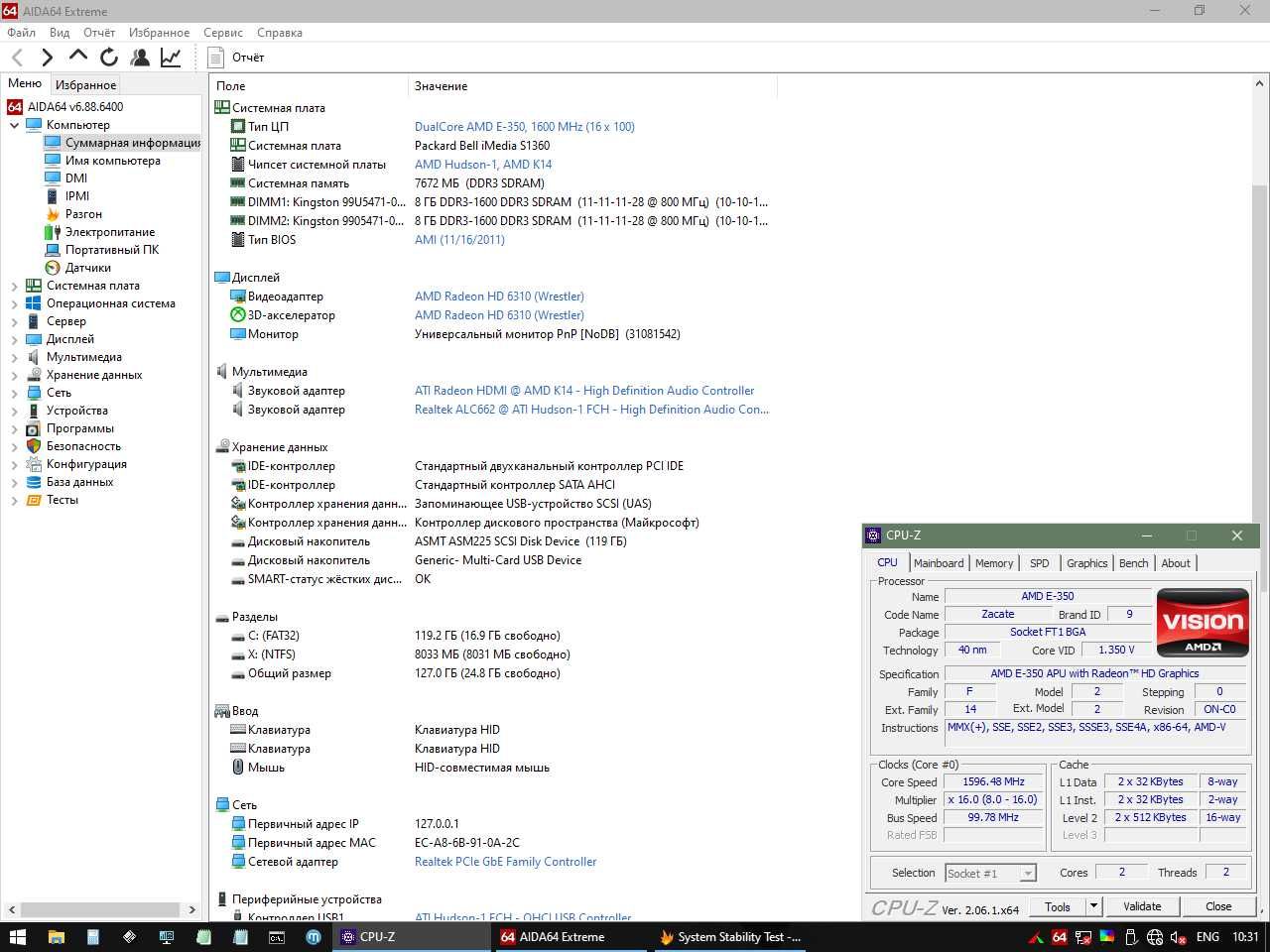Click the Forward arrow toolbar icon
This screenshot has height=952, width=1270.
pos(47,58)
